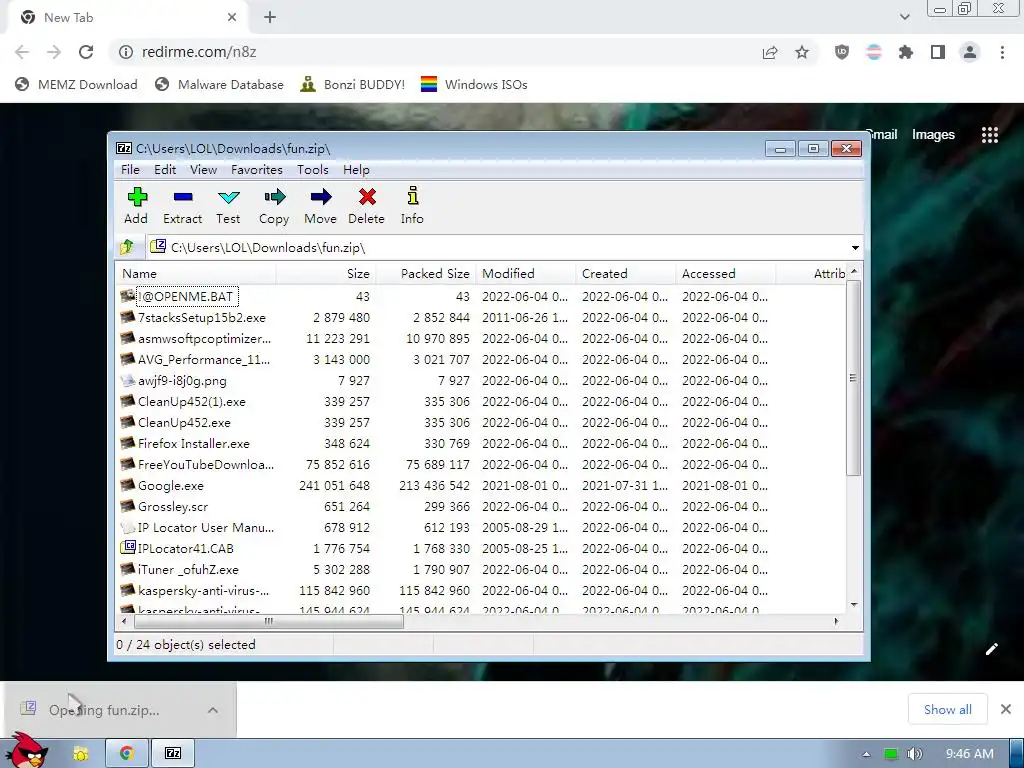Go up one folder level in 7-Zip
The width and height of the screenshot is (1024, 768).
click(128, 247)
